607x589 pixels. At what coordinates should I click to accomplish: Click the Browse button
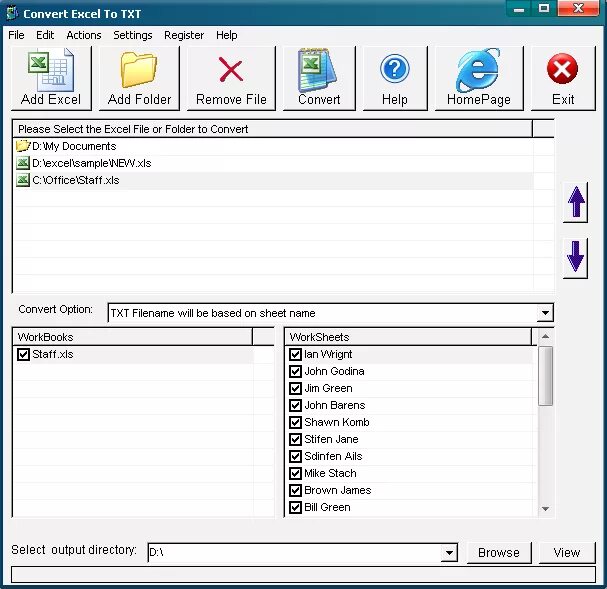(x=499, y=553)
